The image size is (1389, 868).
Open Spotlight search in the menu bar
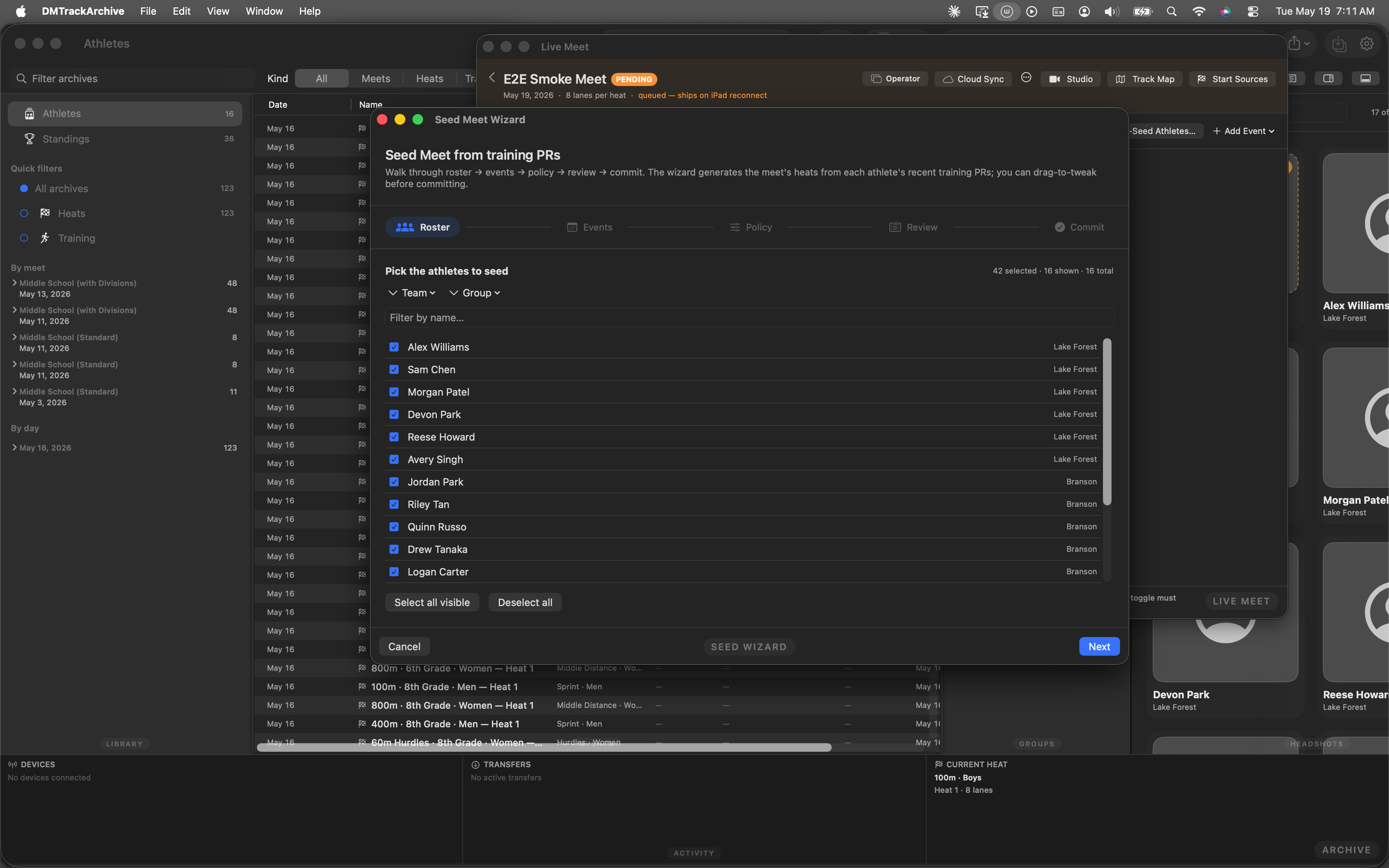(x=1172, y=11)
